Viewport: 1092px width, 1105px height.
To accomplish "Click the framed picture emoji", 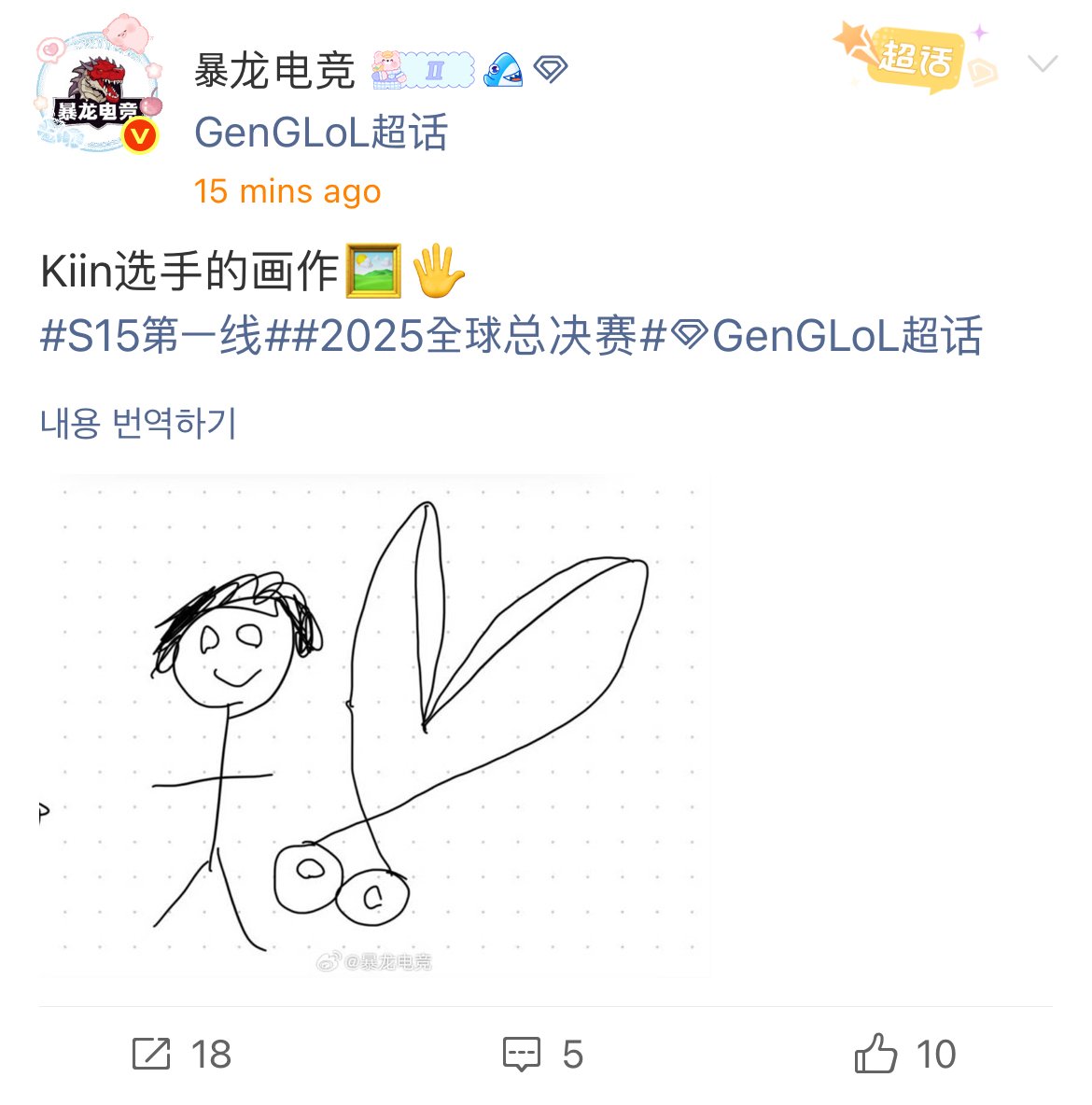I will pos(373,272).
